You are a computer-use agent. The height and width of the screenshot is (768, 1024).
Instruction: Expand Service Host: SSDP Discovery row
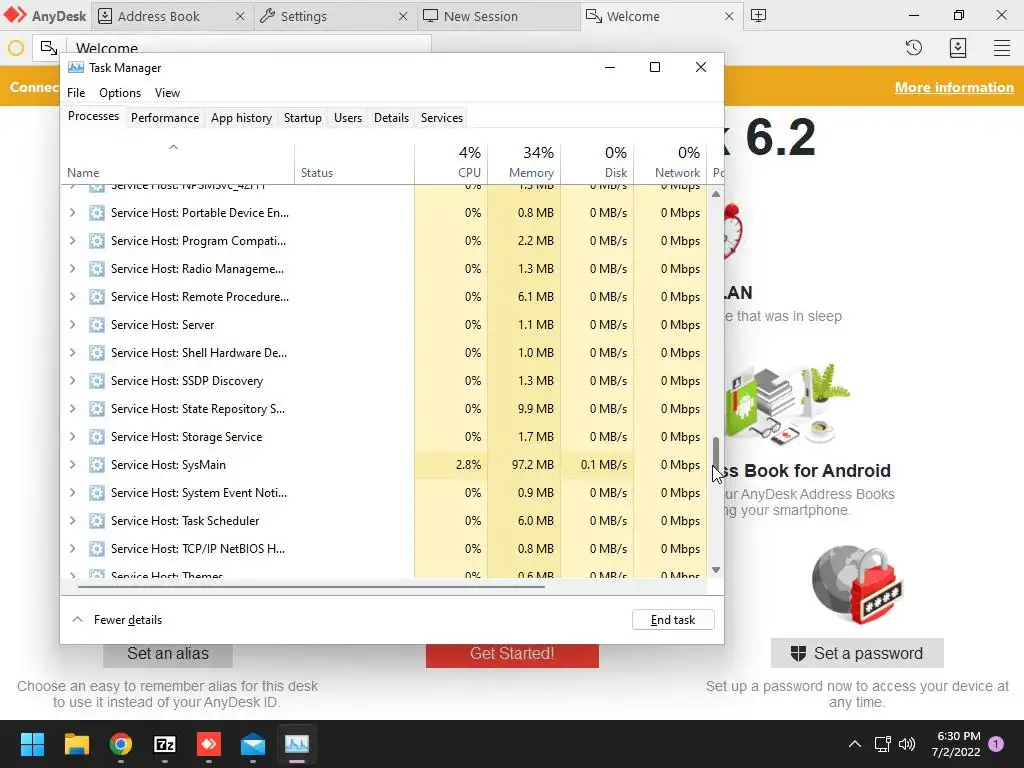click(x=72, y=381)
